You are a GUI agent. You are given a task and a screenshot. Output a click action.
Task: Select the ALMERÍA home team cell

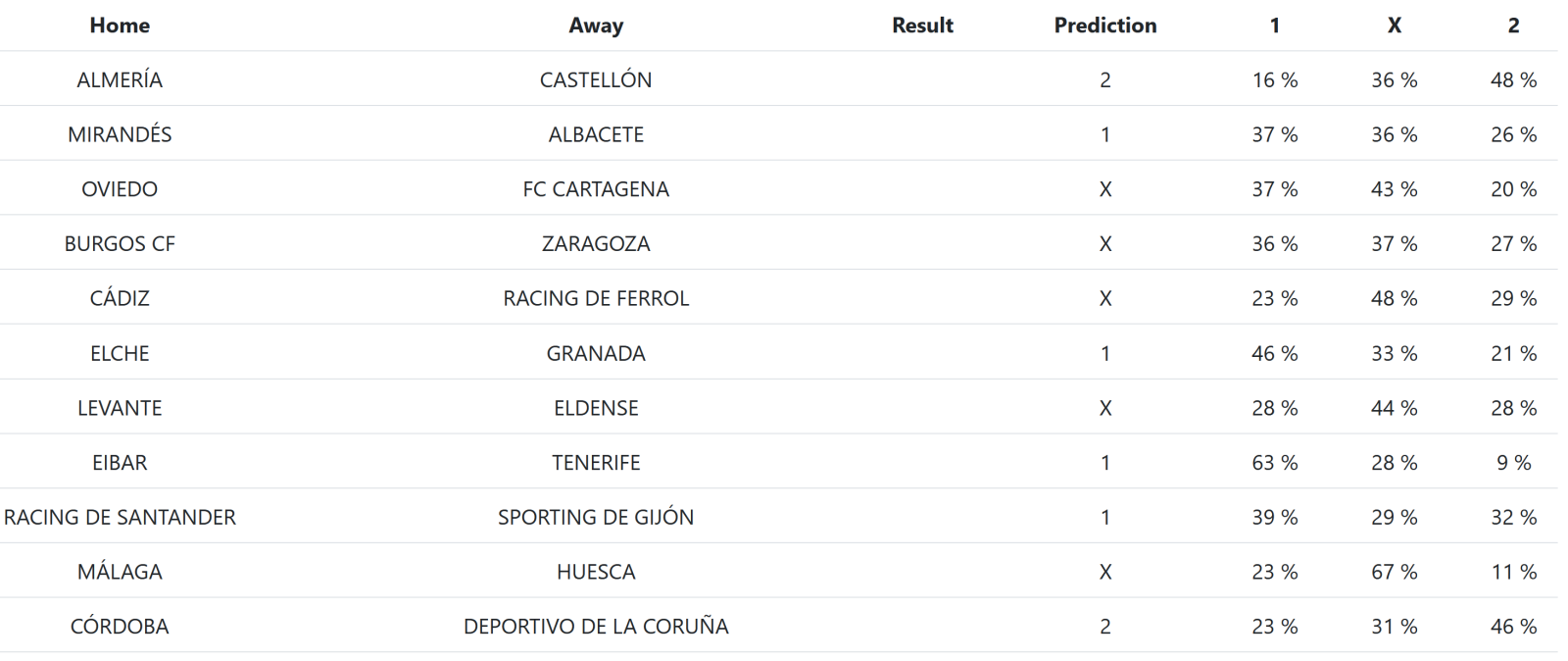pyautogui.click(x=120, y=79)
